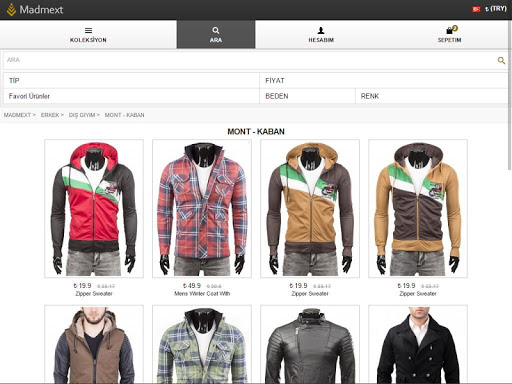Expand the BEDEN size filter

(x=307, y=96)
